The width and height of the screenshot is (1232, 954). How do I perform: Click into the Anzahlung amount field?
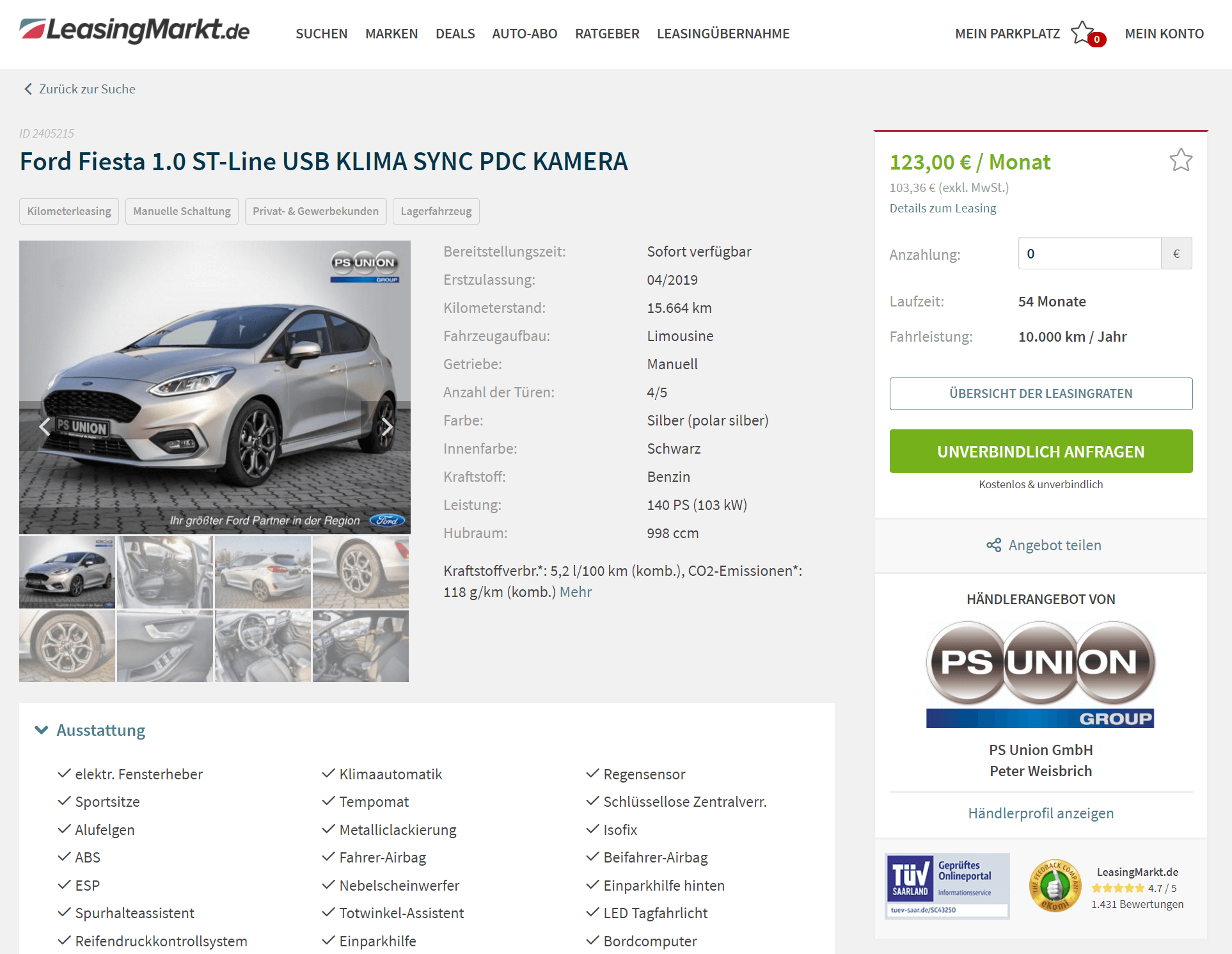coord(1089,253)
